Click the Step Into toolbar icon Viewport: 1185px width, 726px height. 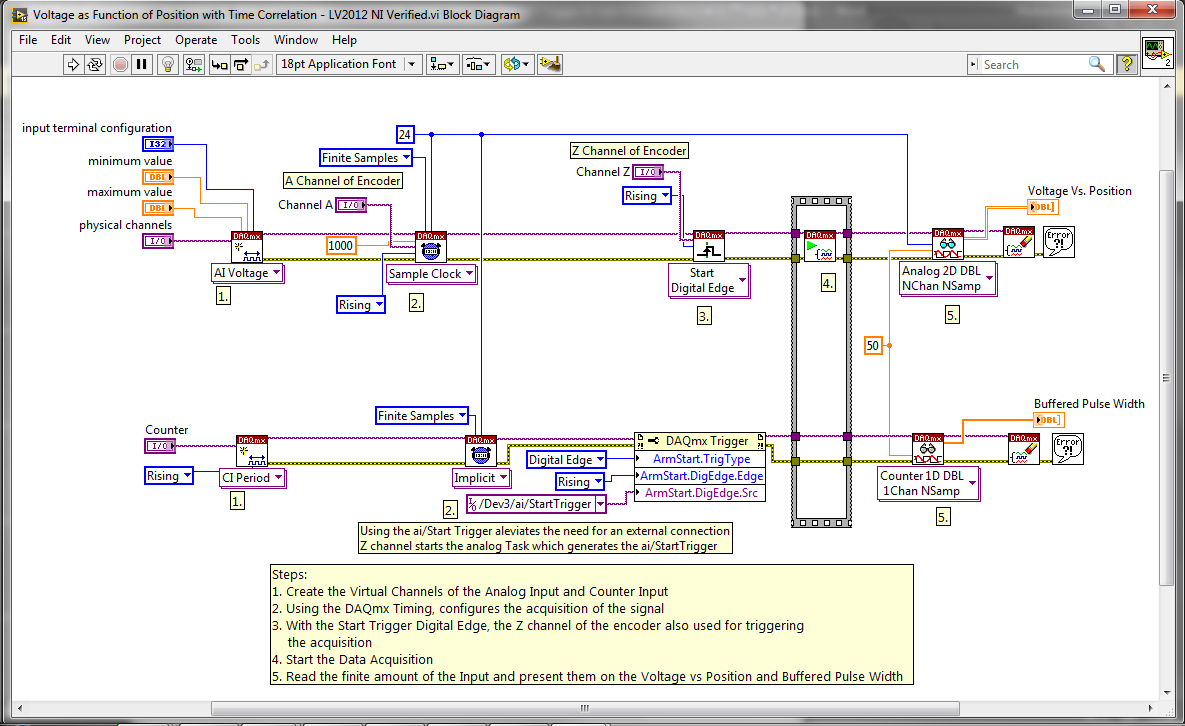coord(219,64)
